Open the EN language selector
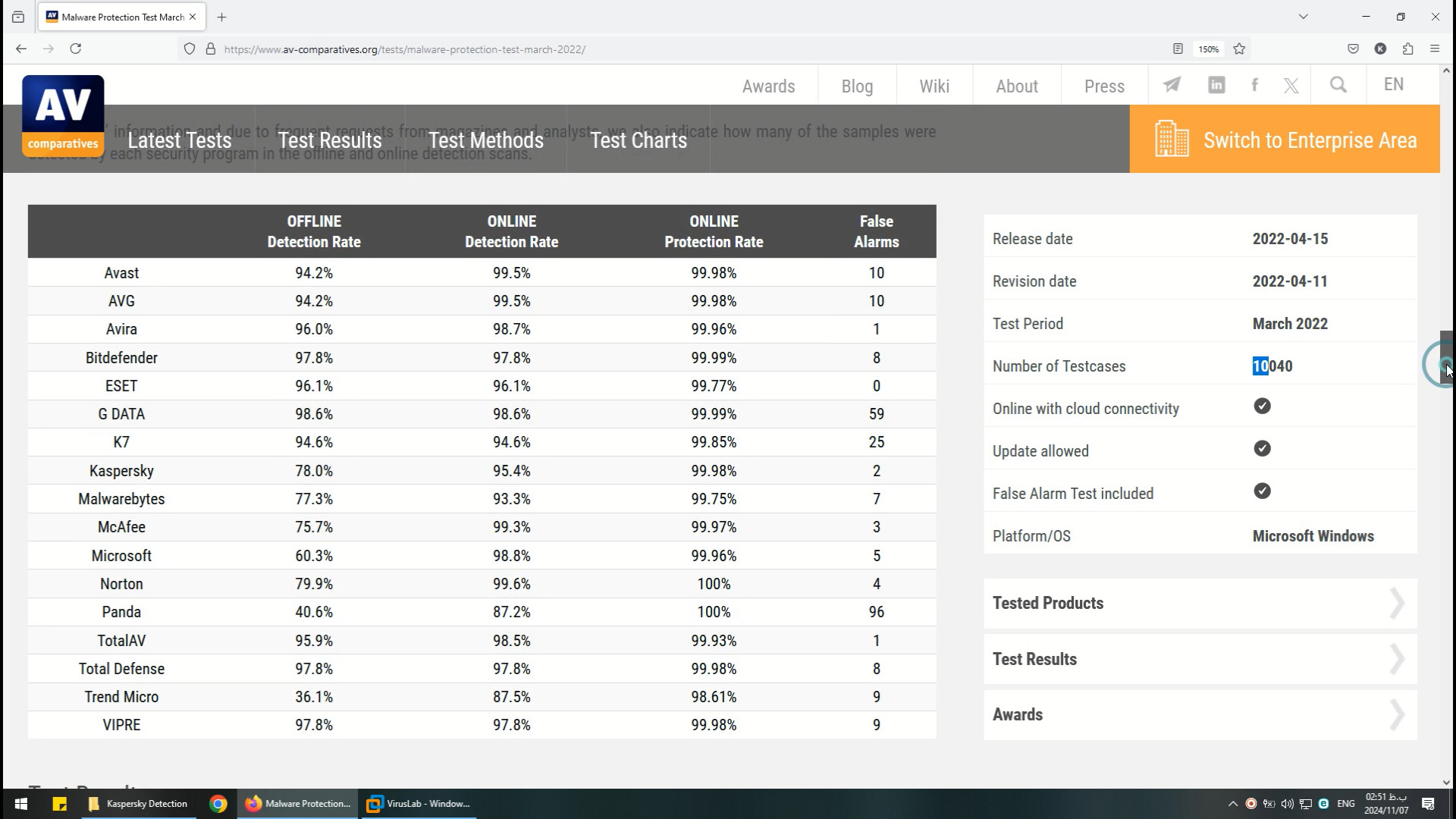Screen dimensions: 1456x819 (1394, 84)
